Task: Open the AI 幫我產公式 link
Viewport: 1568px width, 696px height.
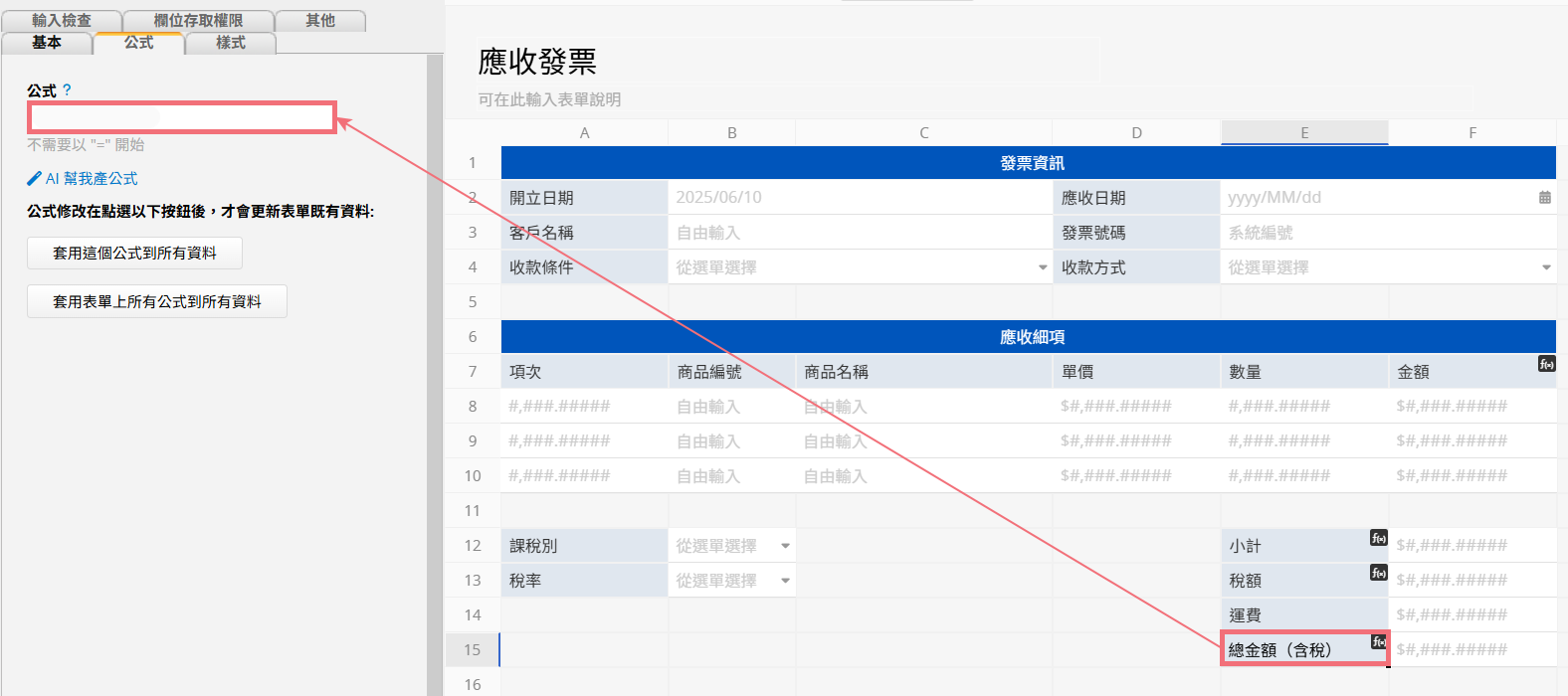Action: coord(92,179)
